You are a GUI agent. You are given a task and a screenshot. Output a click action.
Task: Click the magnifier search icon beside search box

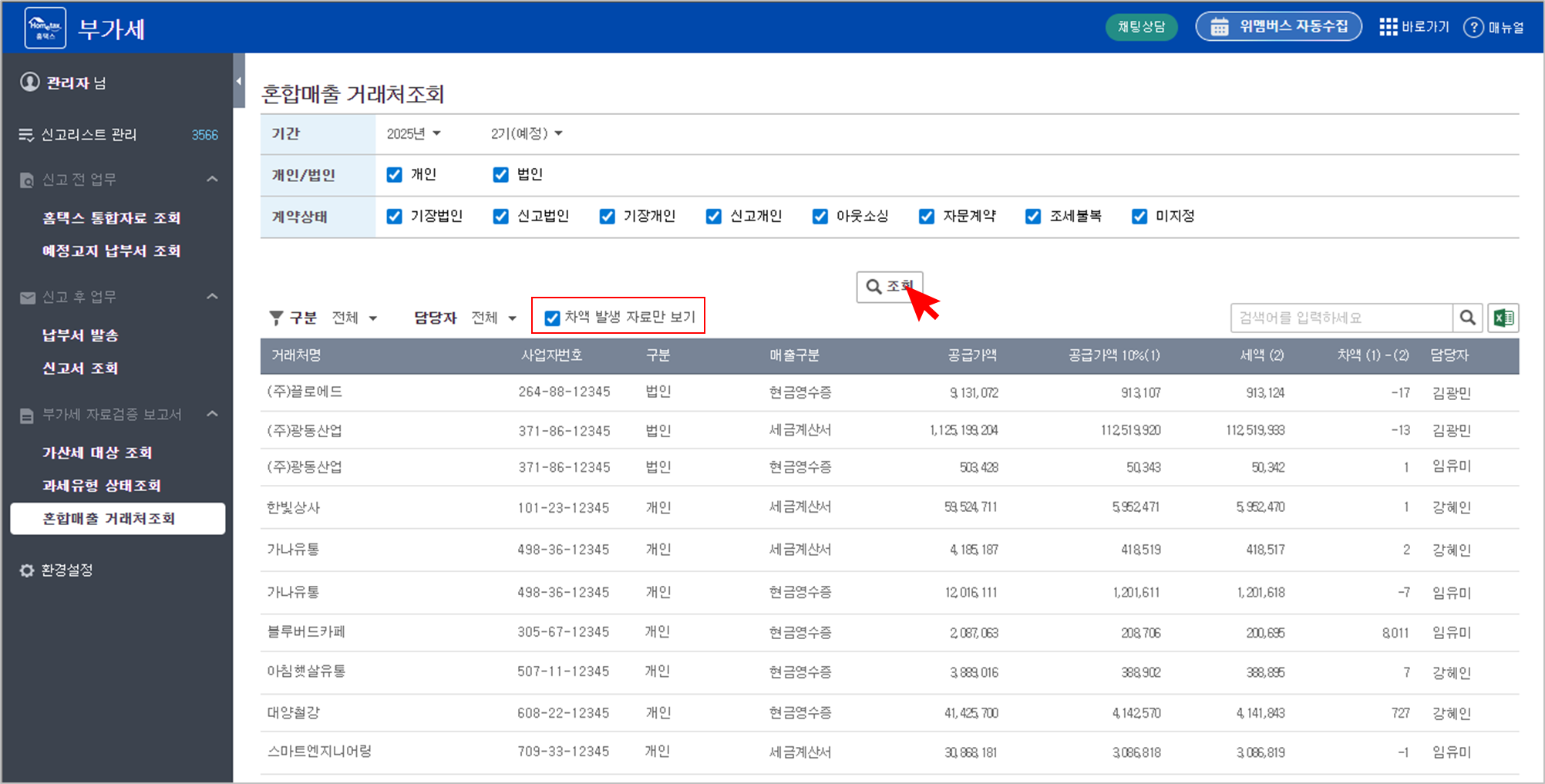(1468, 318)
